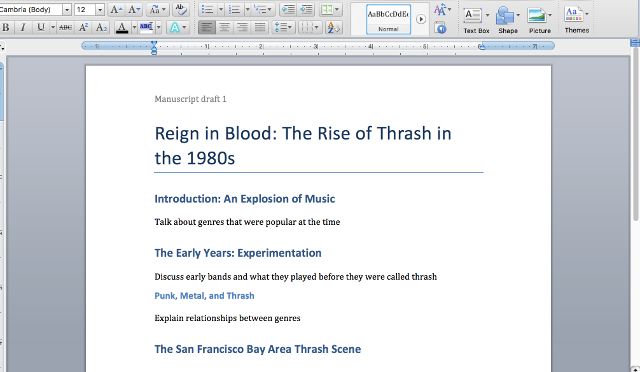Click the Cambria (Body) font name field
This screenshot has width=640, height=372.
(31, 9)
